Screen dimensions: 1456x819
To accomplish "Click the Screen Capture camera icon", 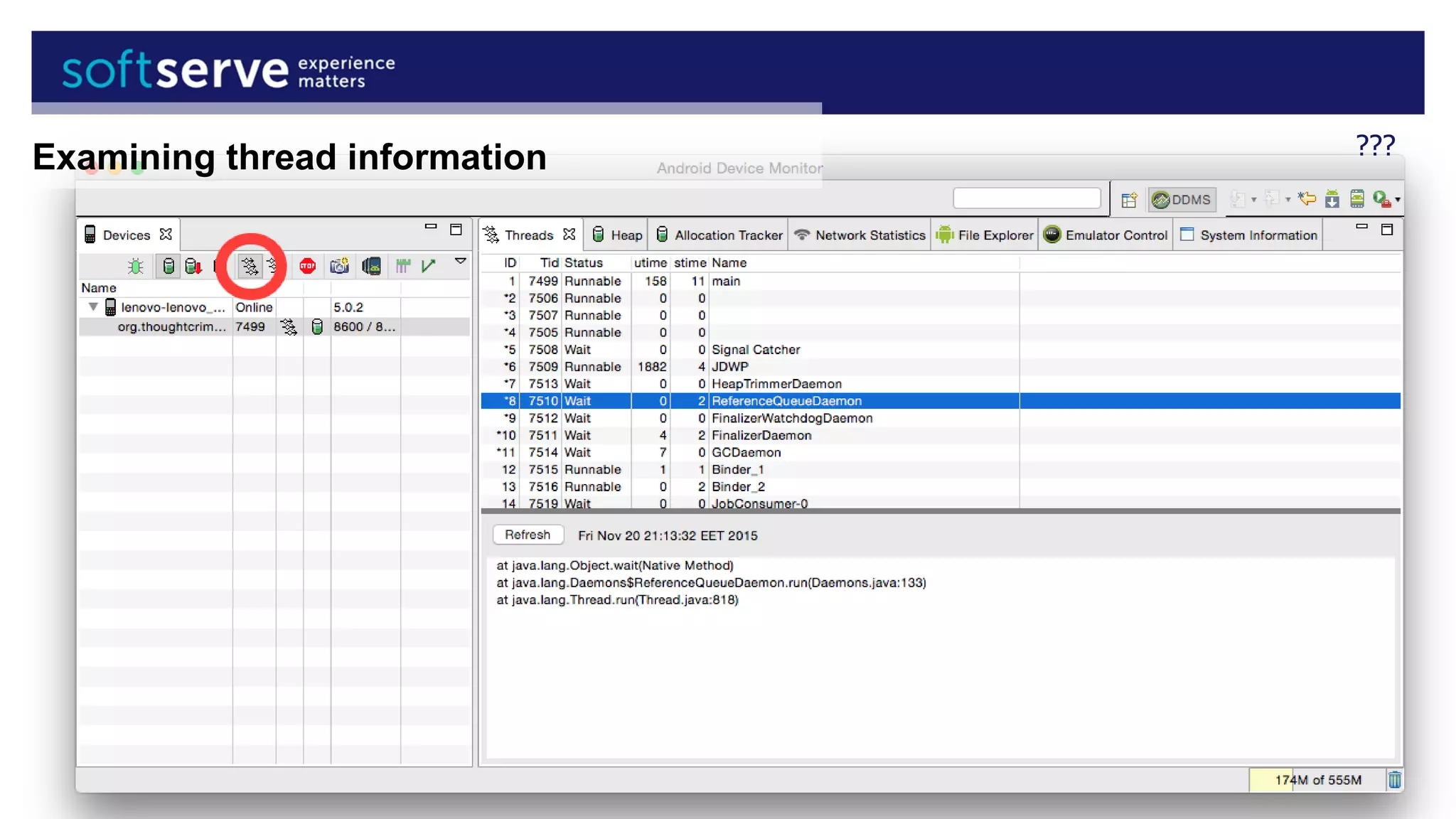I will pos(339,267).
